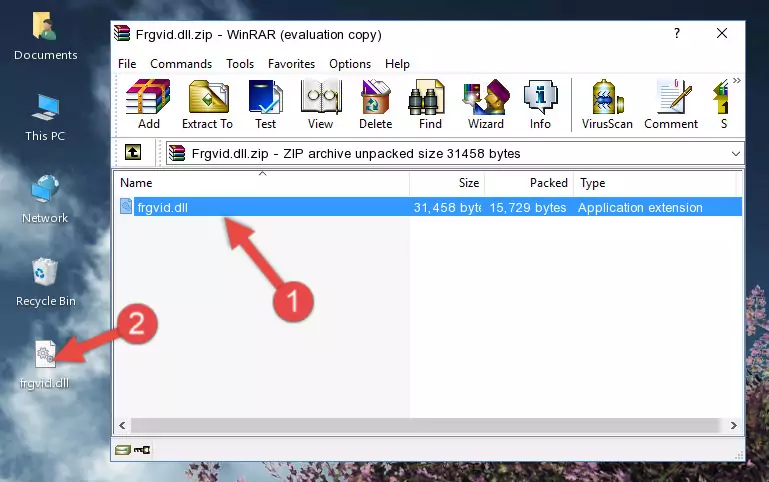Open the Options menu
The width and height of the screenshot is (769, 482).
[350, 64]
